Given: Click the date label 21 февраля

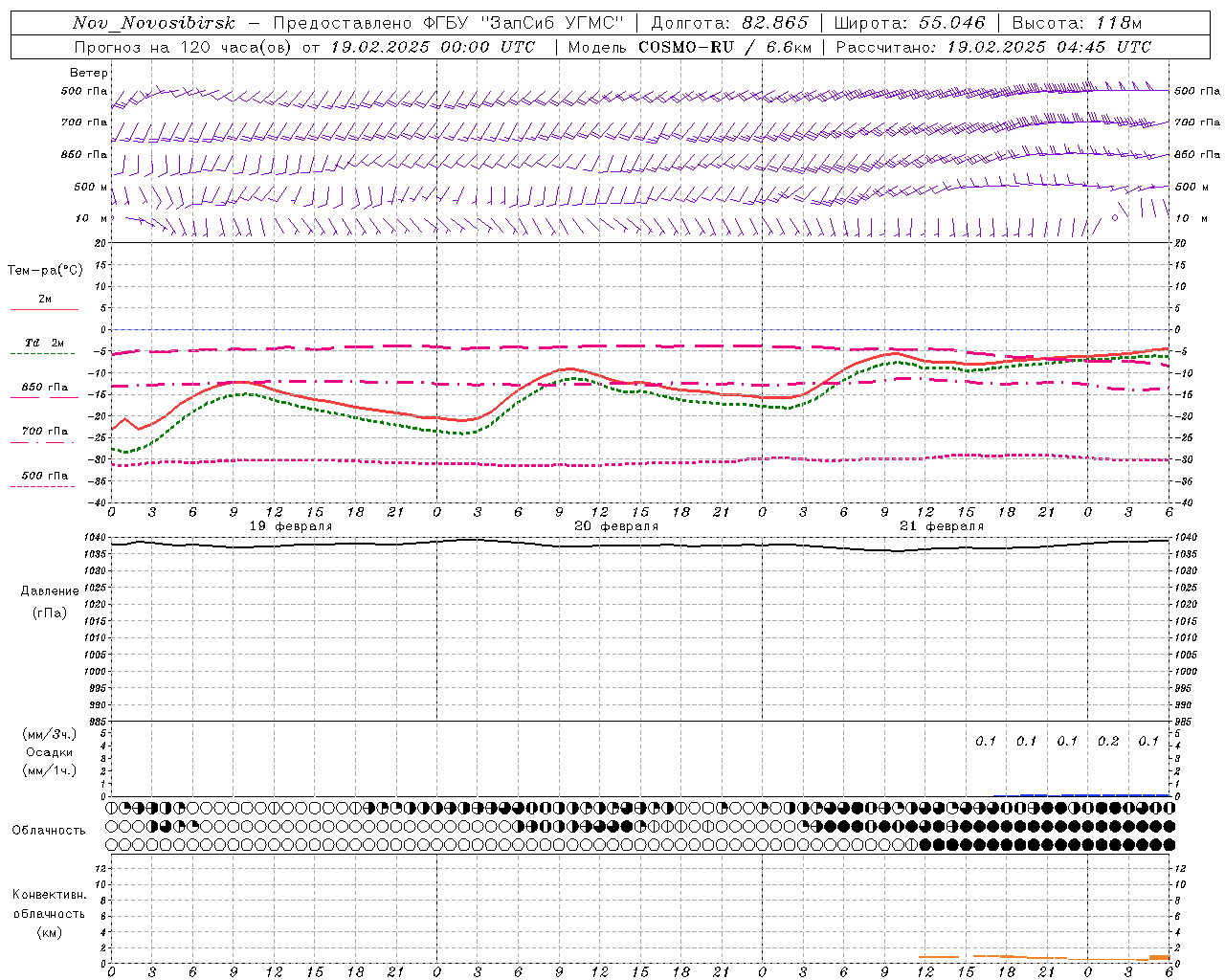Looking at the screenshot, I should (942, 526).
